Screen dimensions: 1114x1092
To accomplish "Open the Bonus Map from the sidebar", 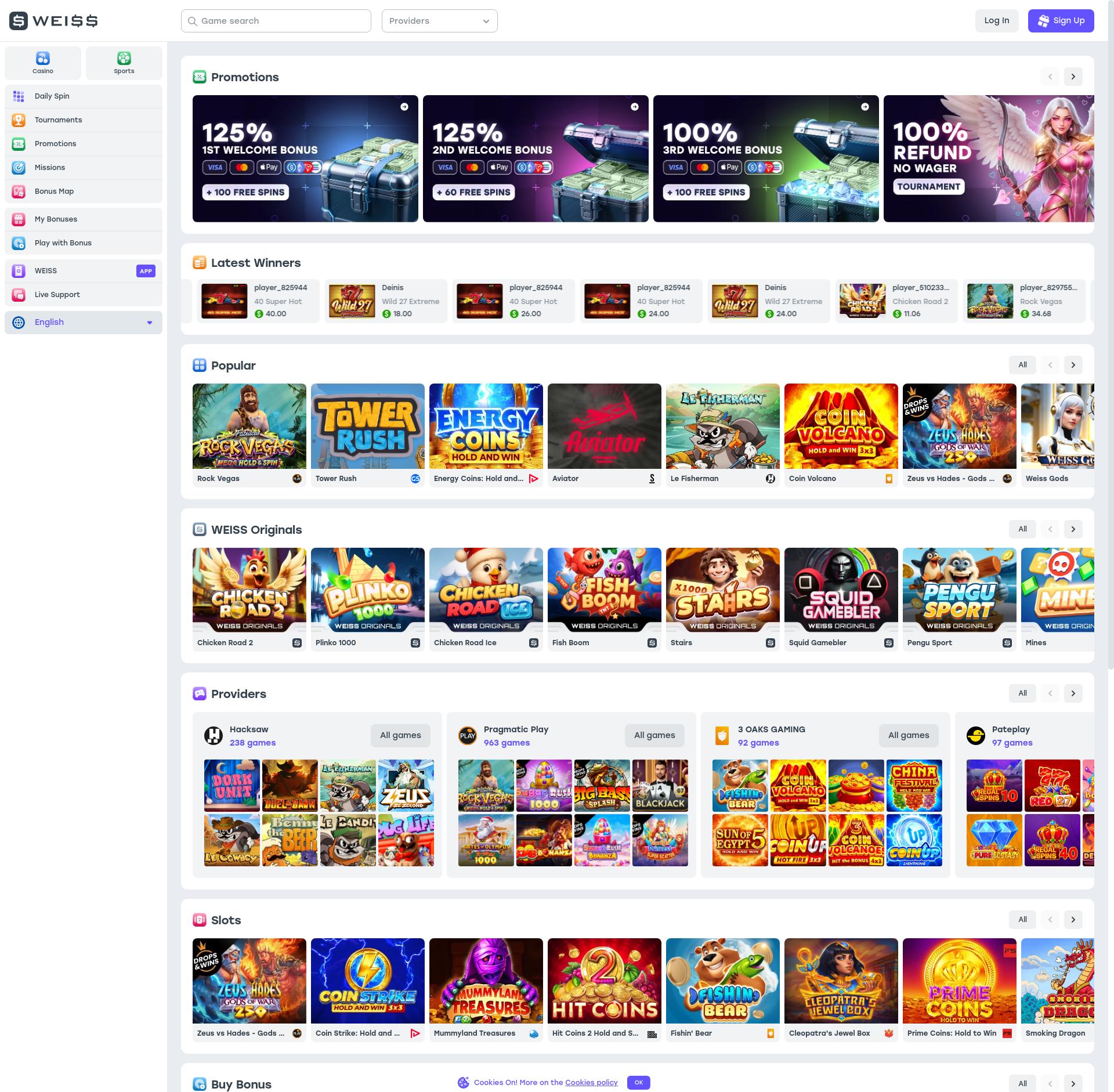I will 19,191.
